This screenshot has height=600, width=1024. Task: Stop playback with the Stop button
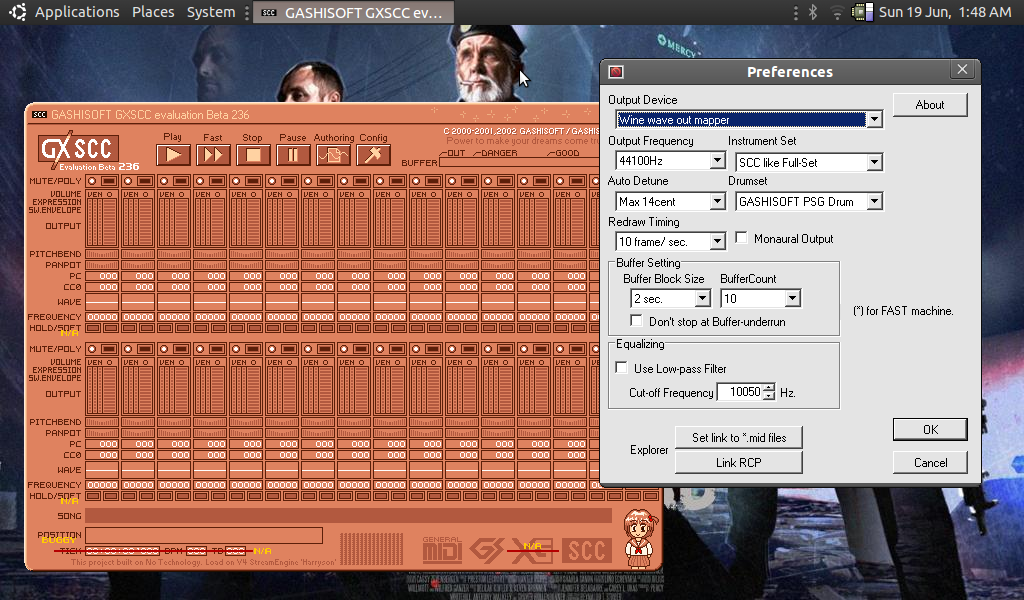253,154
